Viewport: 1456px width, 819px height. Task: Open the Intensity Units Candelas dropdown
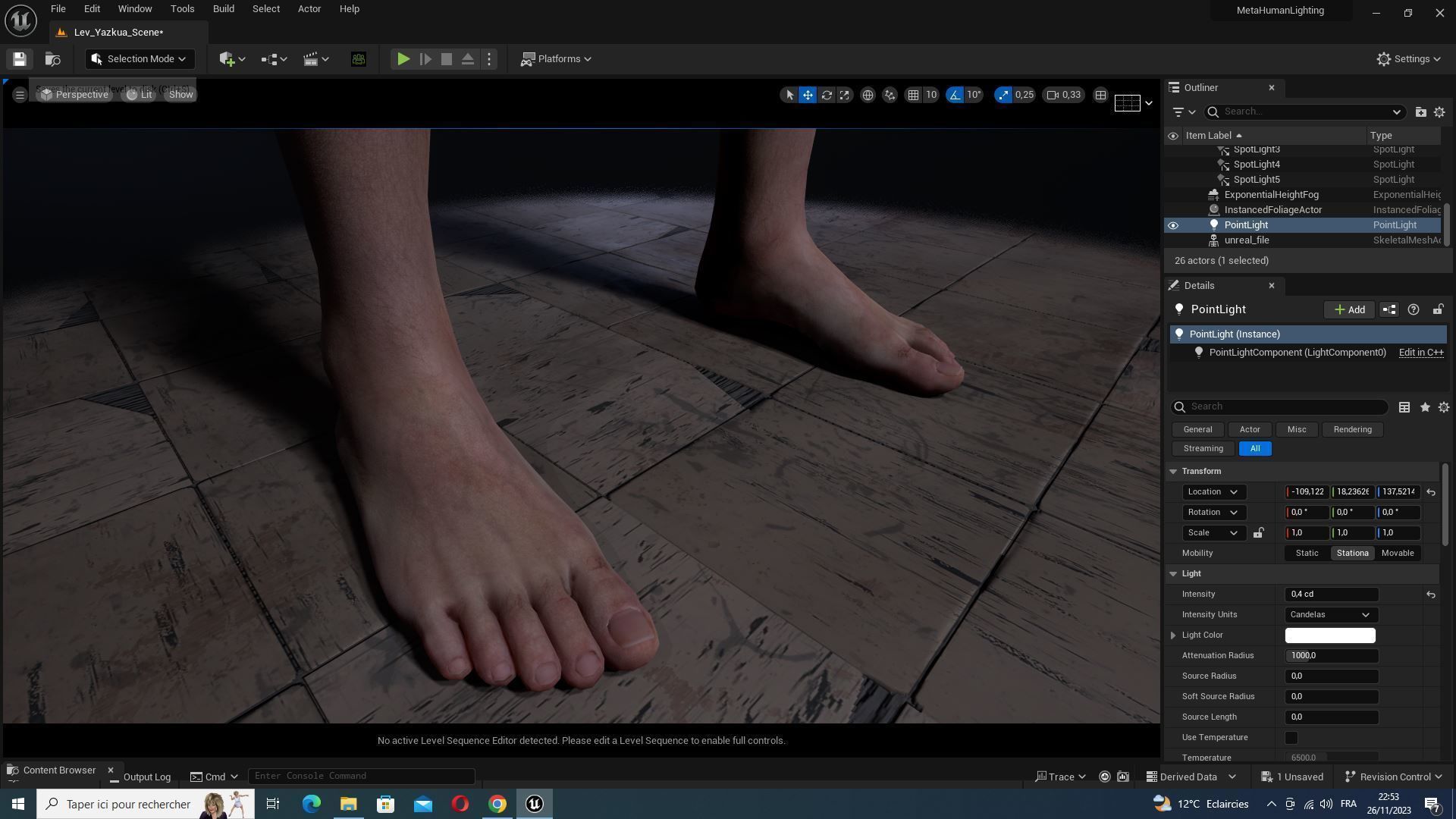tap(1331, 615)
